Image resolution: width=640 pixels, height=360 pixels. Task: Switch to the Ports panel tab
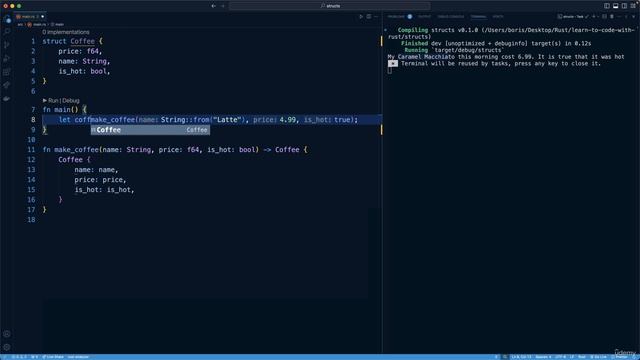click(x=498, y=17)
